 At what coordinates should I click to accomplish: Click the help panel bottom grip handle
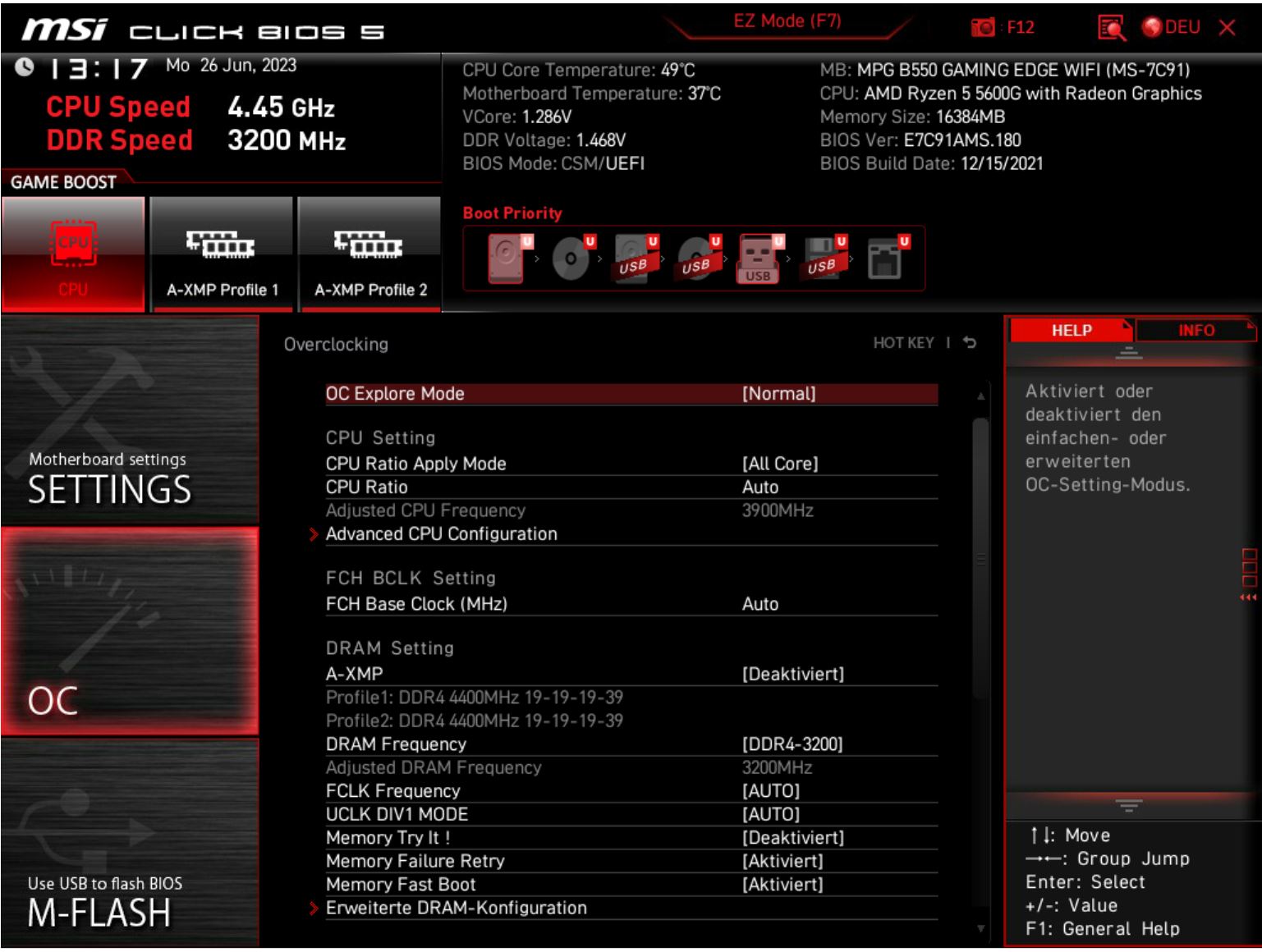1129,806
